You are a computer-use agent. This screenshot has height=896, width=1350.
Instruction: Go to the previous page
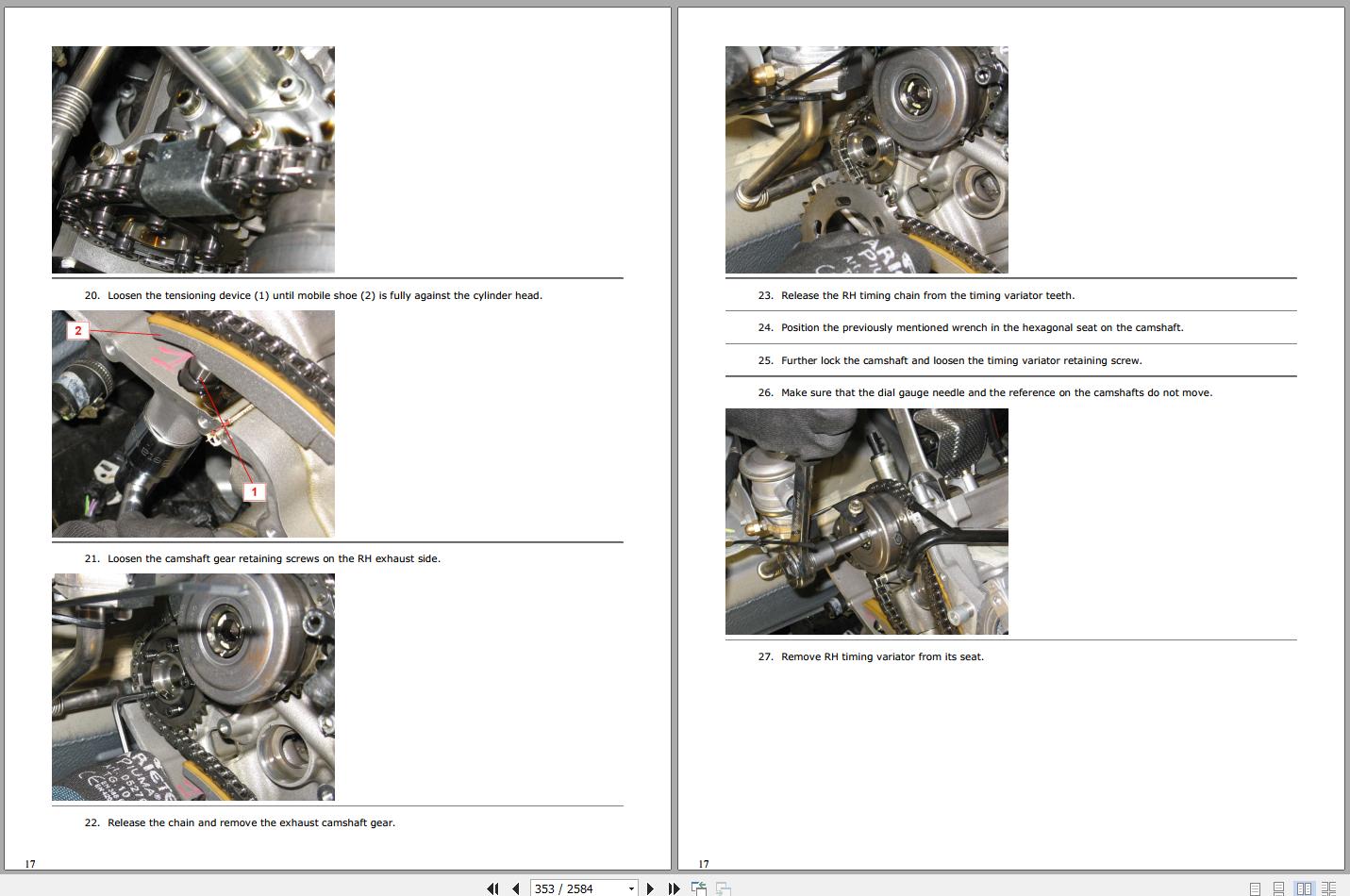(516, 888)
